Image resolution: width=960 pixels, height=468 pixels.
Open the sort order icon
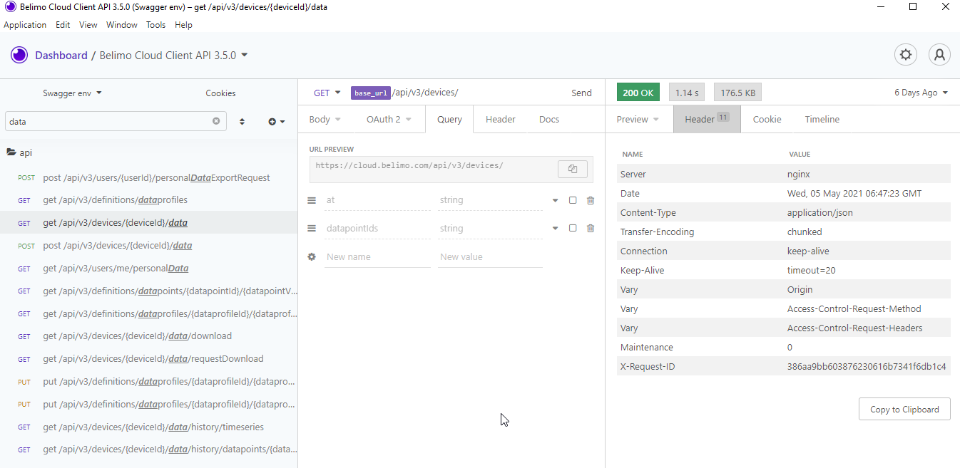(x=242, y=121)
